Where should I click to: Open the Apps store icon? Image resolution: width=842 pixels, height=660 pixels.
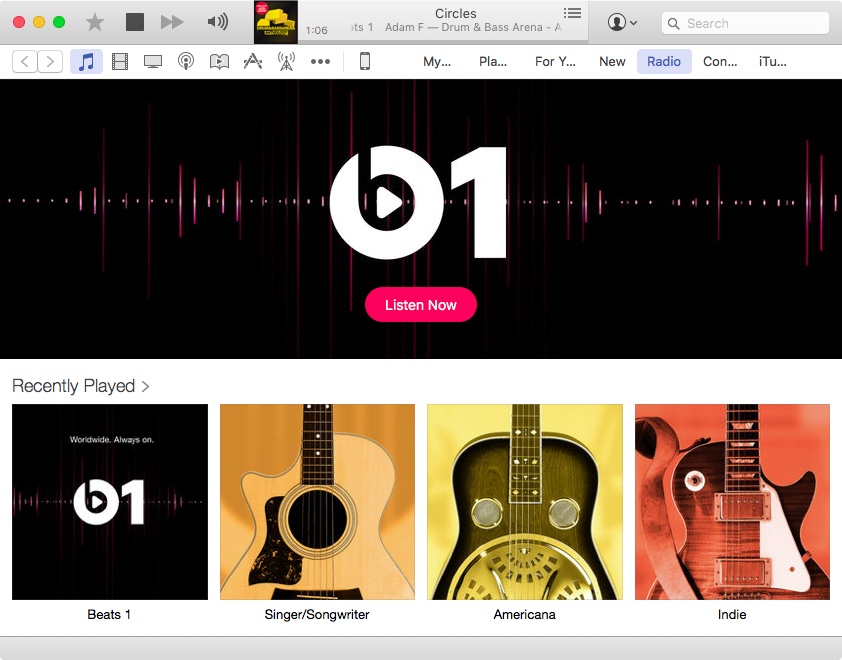click(x=252, y=61)
